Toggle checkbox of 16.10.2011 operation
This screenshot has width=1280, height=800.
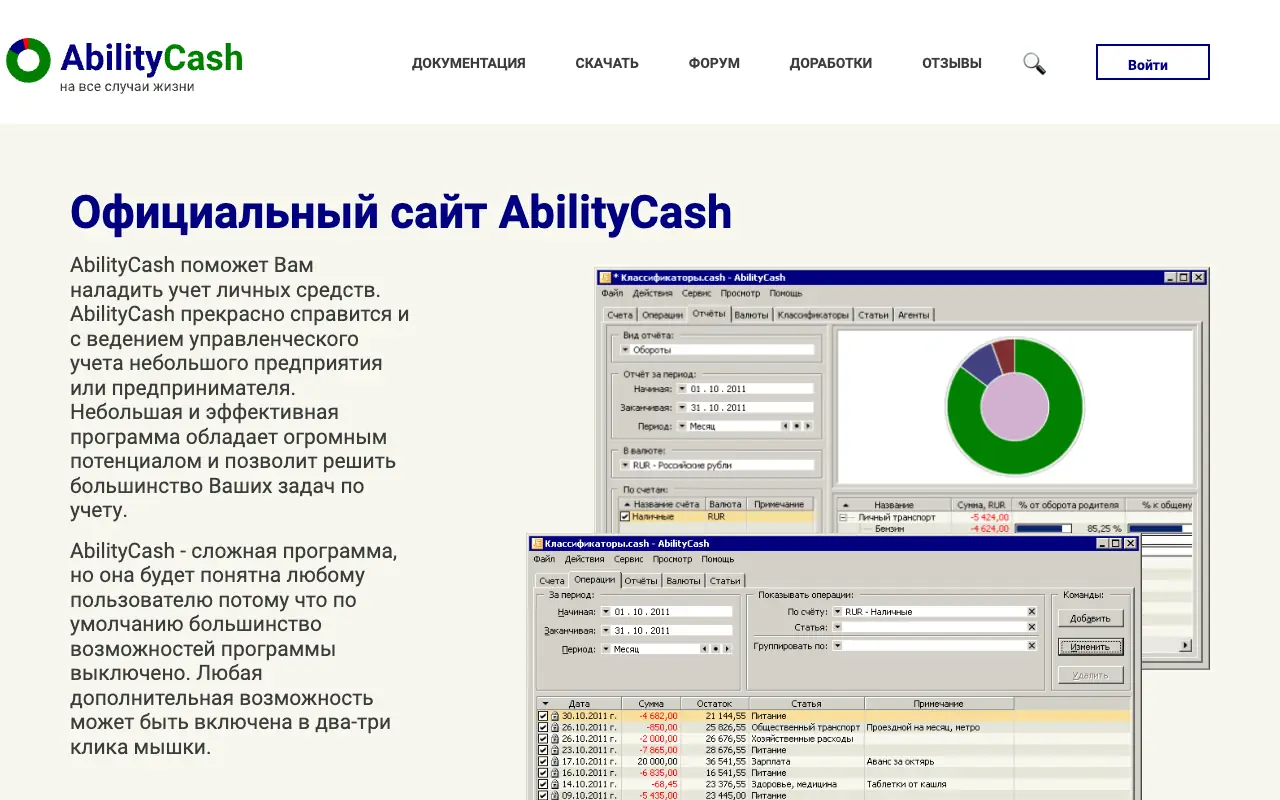pyautogui.click(x=543, y=773)
